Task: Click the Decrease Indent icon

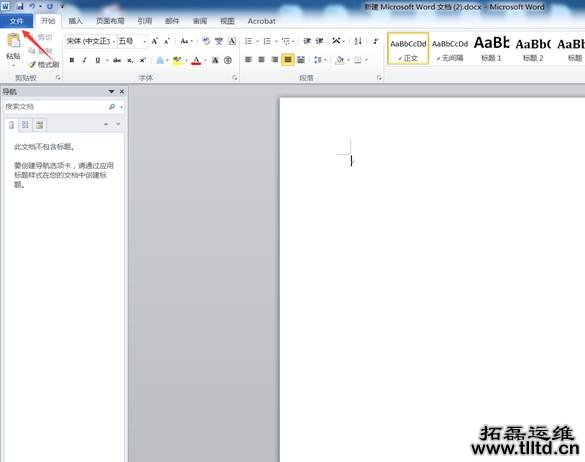Action: [x=307, y=41]
